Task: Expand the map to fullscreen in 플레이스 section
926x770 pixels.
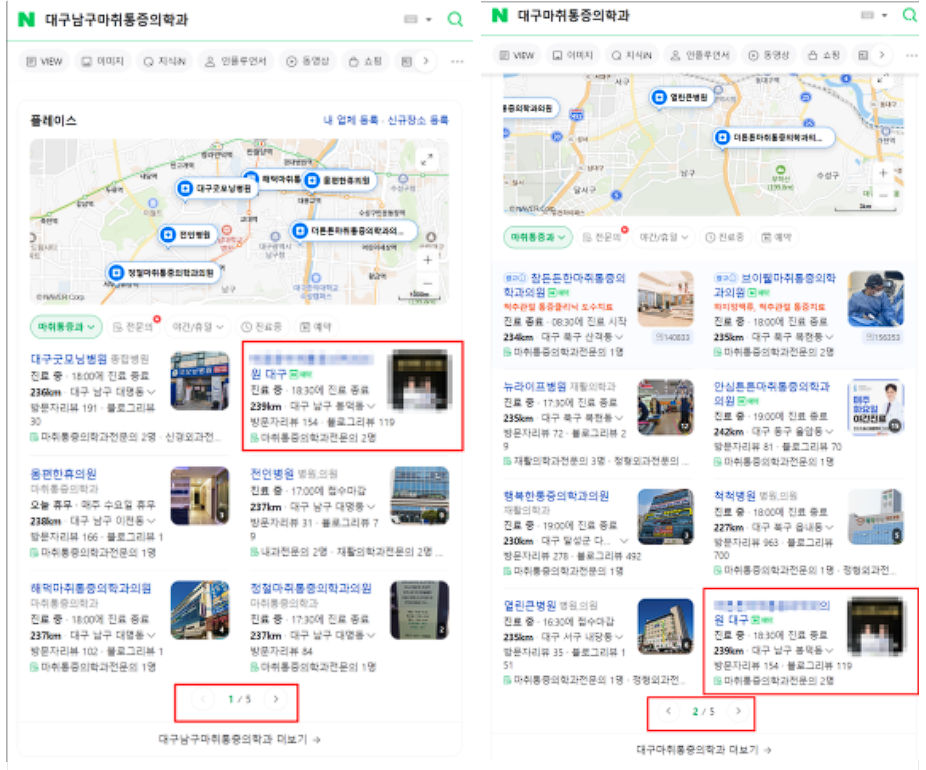Action: click(426, 159)
